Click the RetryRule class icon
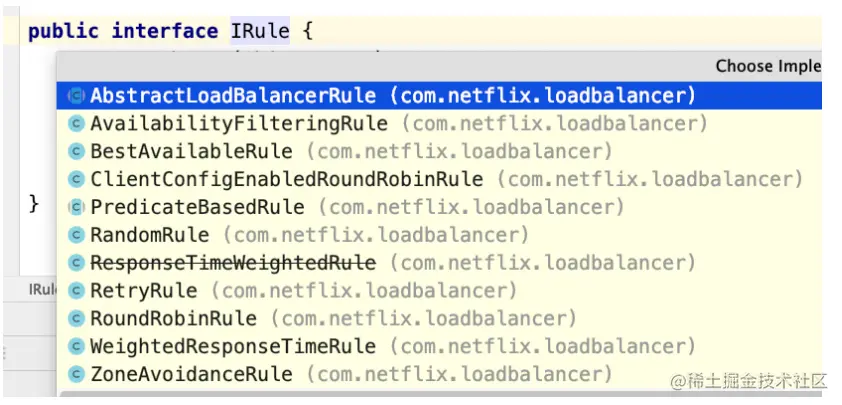This screenshot has width=842, height=405. point(76,291)
